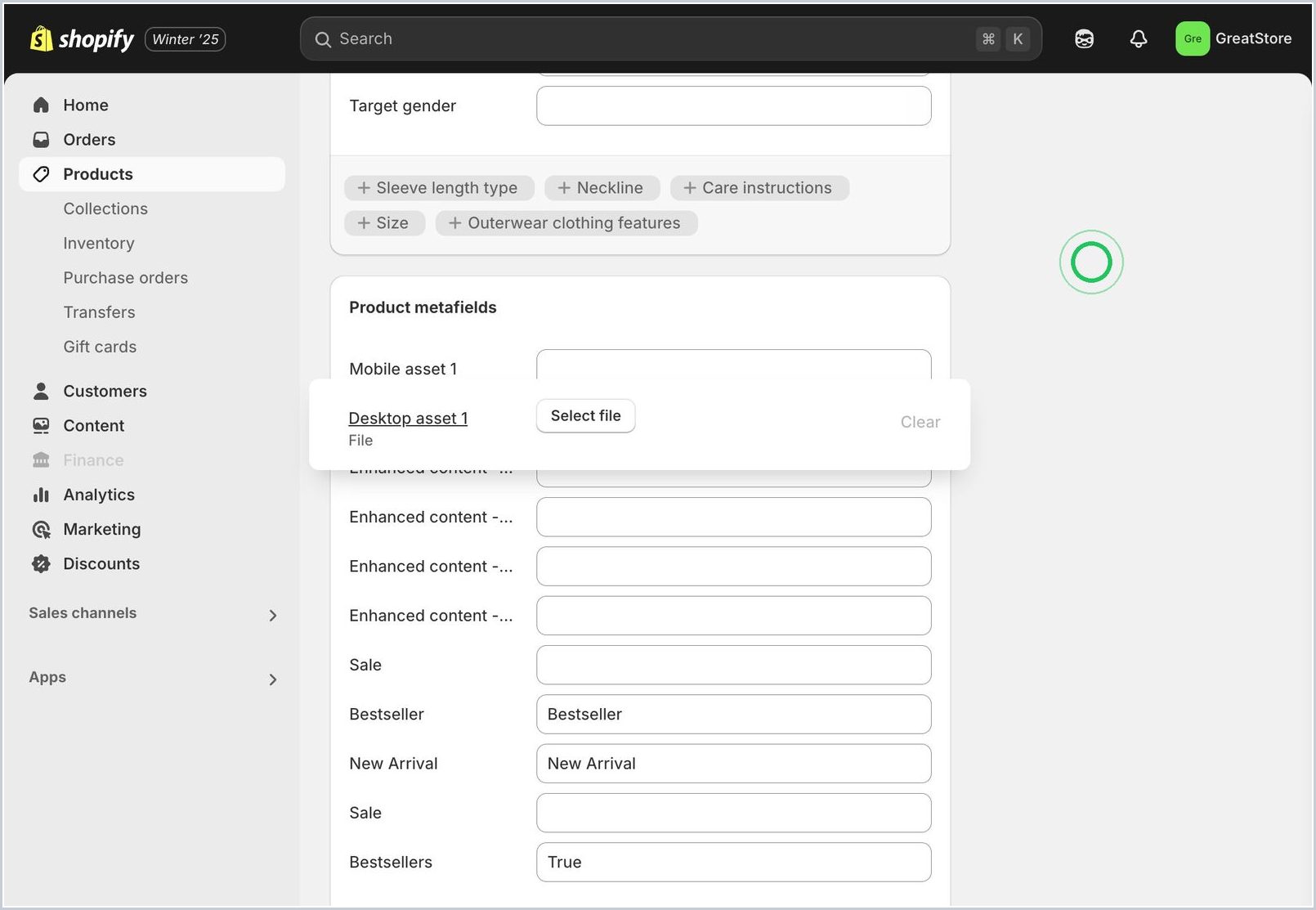This screenshot has height=910, width=1316.
Task: Focus the top Search bar
Action: (x=670, y=39)
